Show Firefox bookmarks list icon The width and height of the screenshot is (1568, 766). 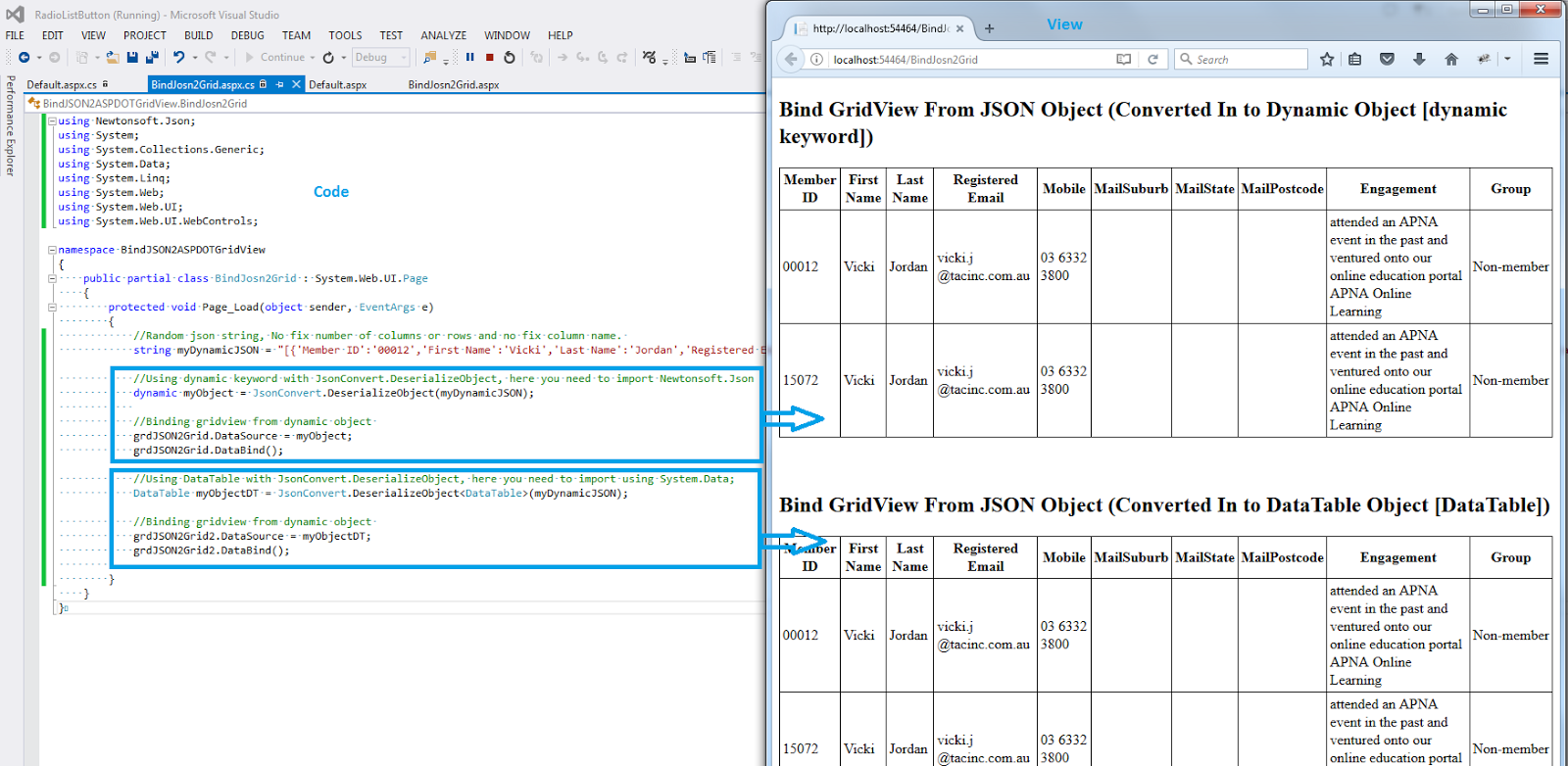[x=1355, y=59]
